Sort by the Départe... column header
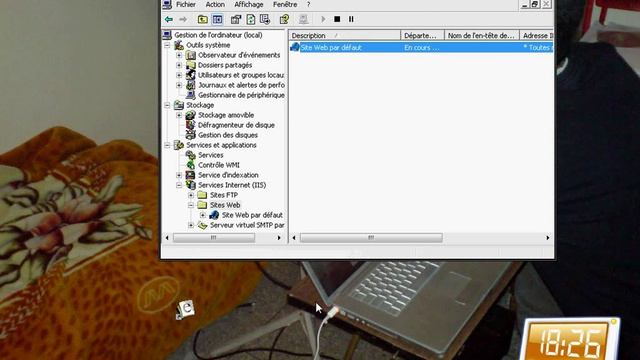 click(x=422, y=36)
